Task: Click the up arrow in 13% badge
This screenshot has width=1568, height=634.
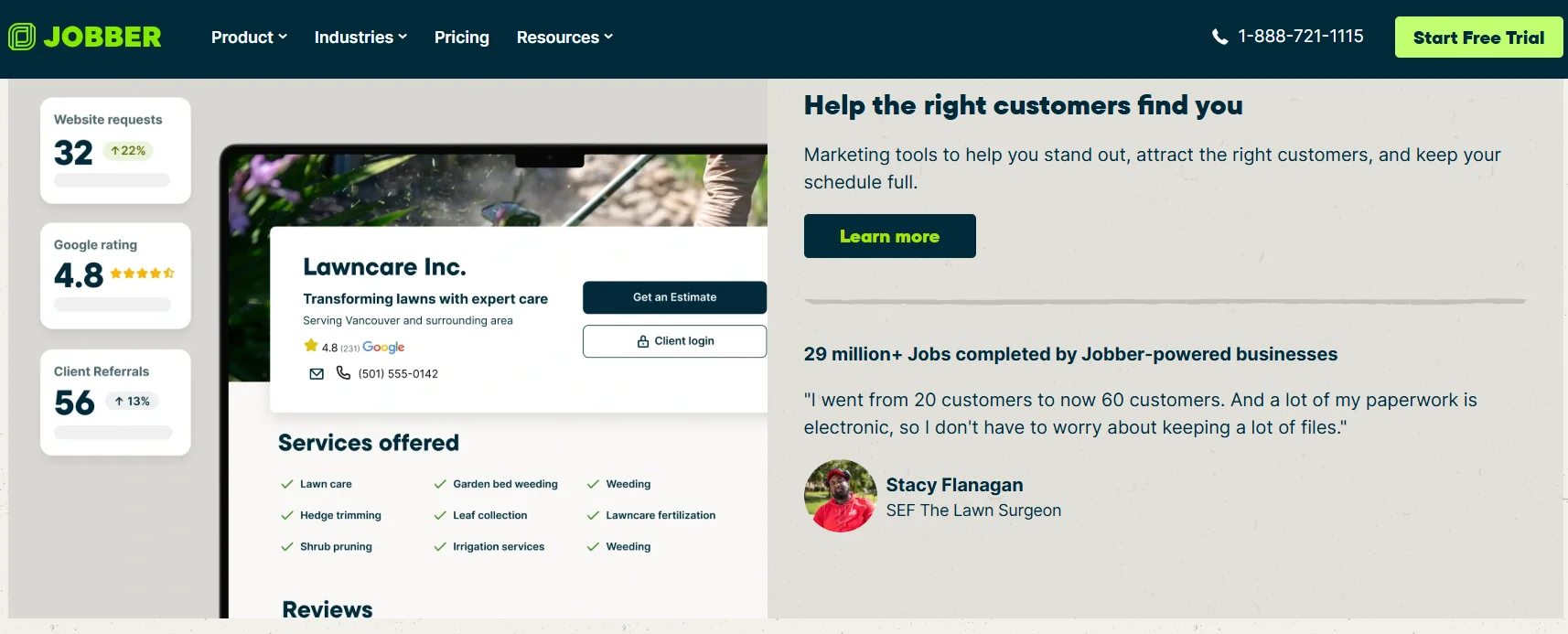Action: click(119, 401)
